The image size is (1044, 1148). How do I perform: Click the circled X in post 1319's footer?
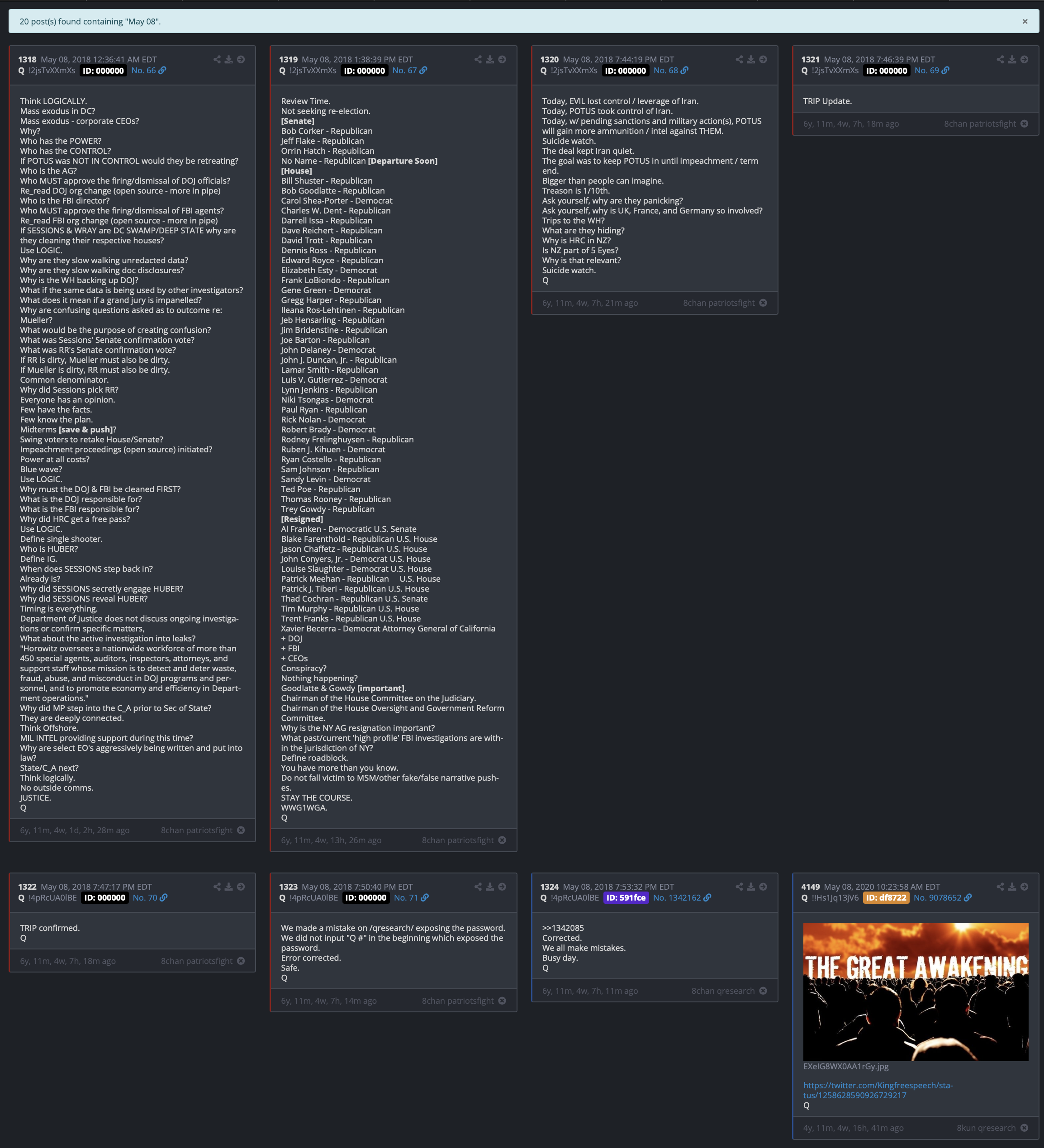[502, 840]
